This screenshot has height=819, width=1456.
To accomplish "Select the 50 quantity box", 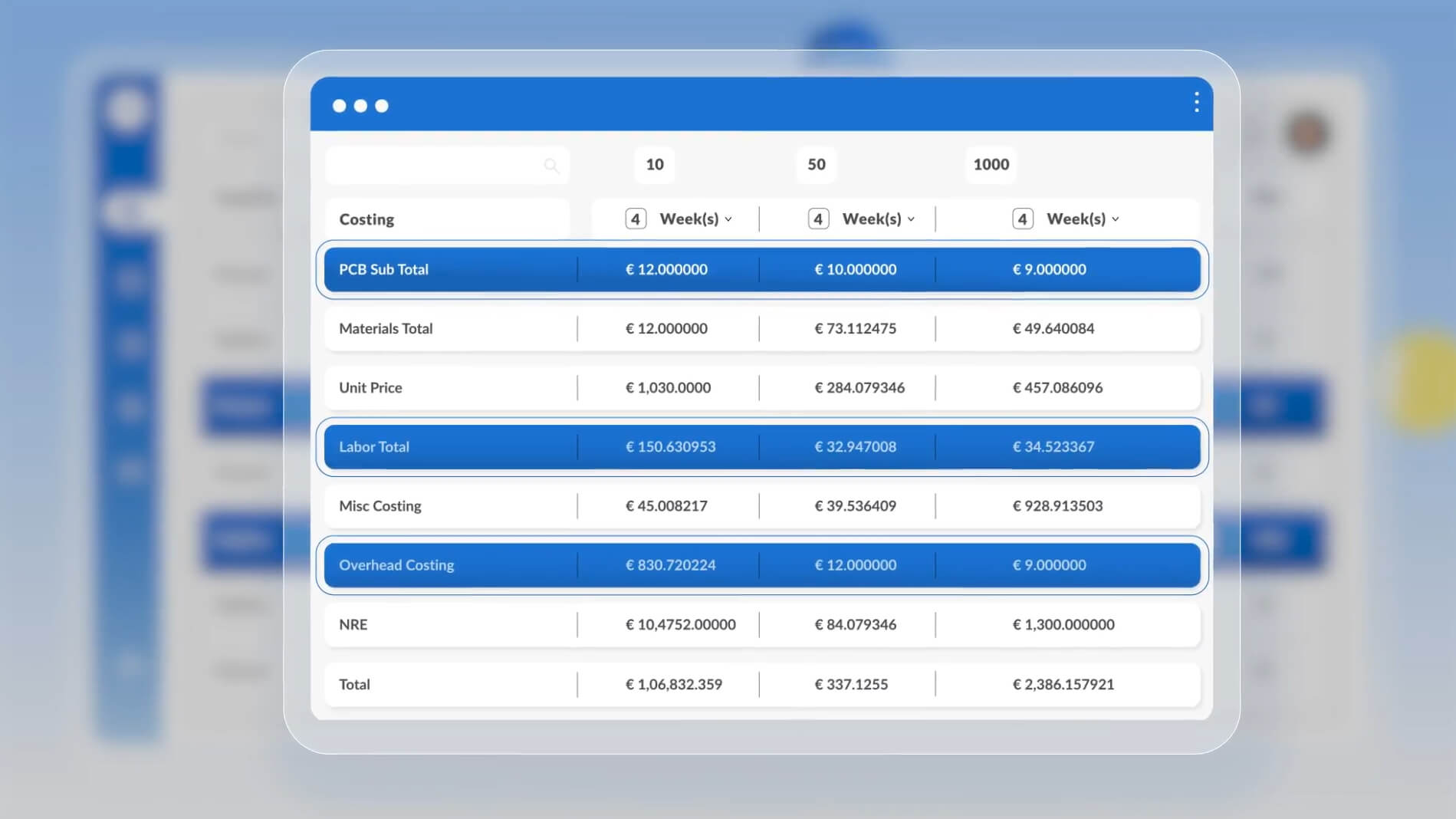I will tap(816, 165).
